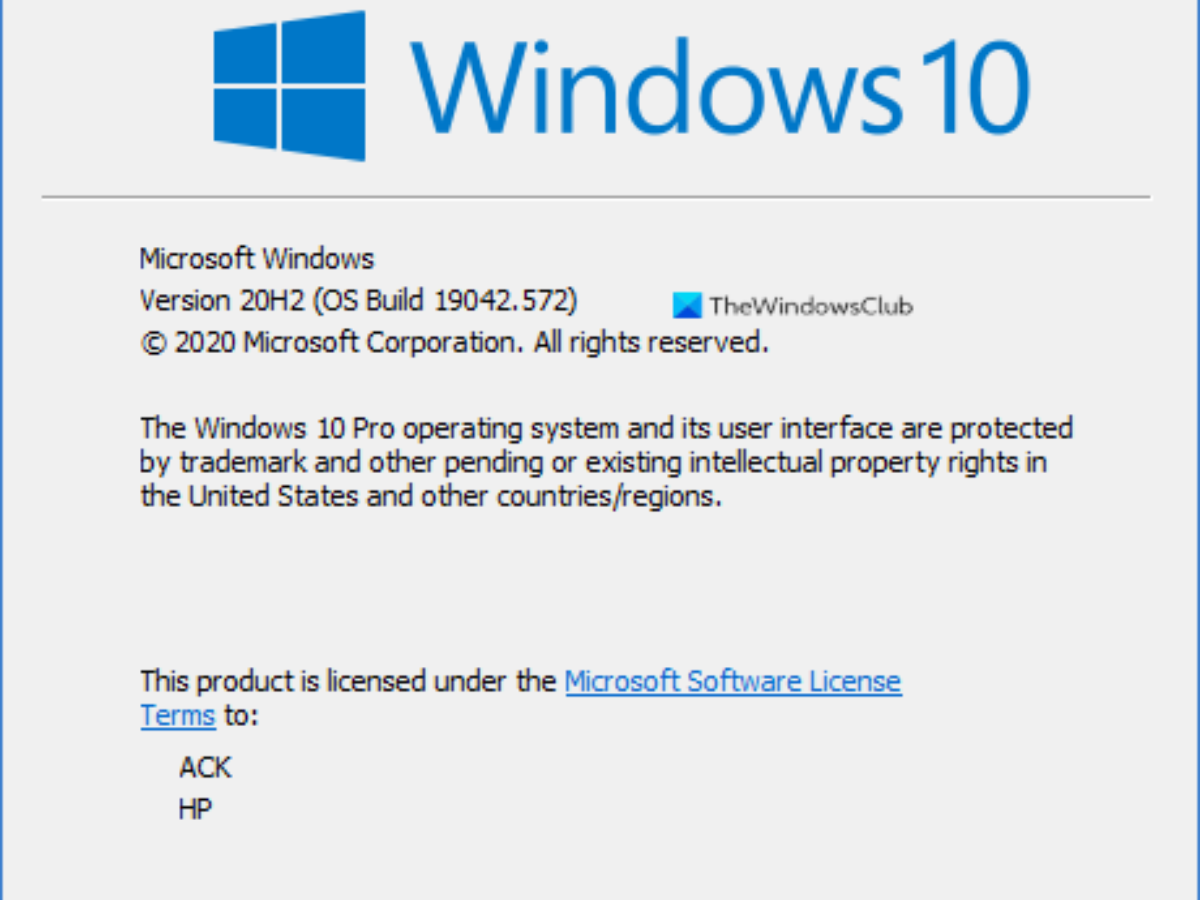Click the blue four-pane Windows logo
Screen dimensions: 1200x900
click(x=289, y=86)
